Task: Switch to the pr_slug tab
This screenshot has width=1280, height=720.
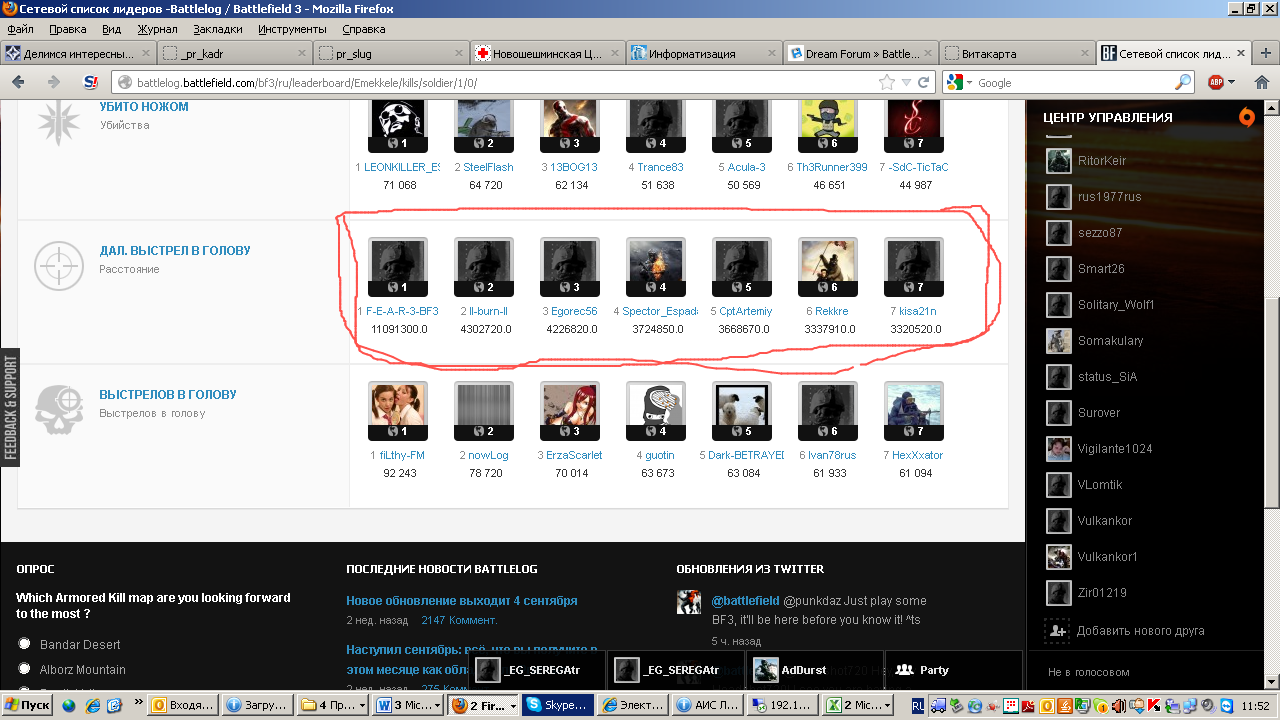Action: [392, 54]
